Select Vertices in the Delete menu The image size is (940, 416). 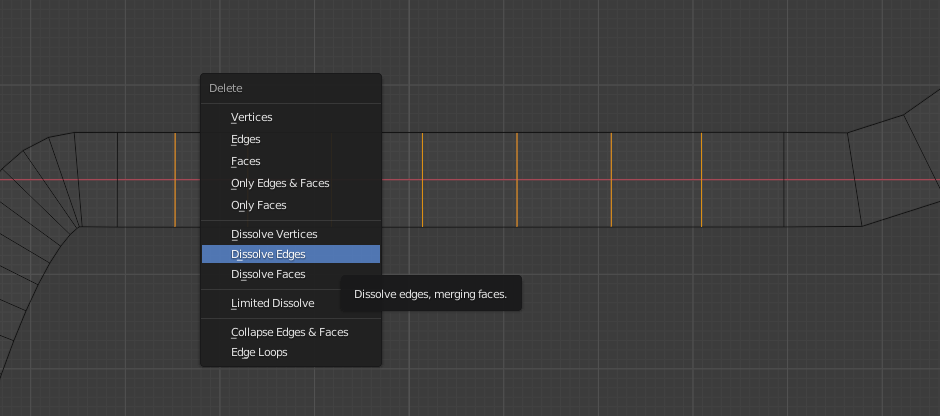pos(291,117)
